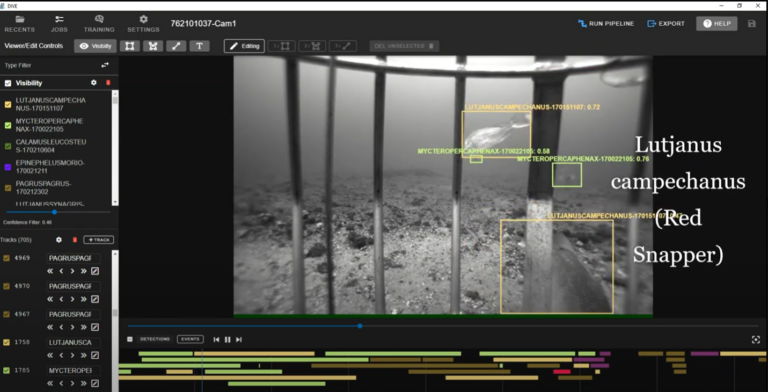Select the line annotation tool icon

pos(176,46)
